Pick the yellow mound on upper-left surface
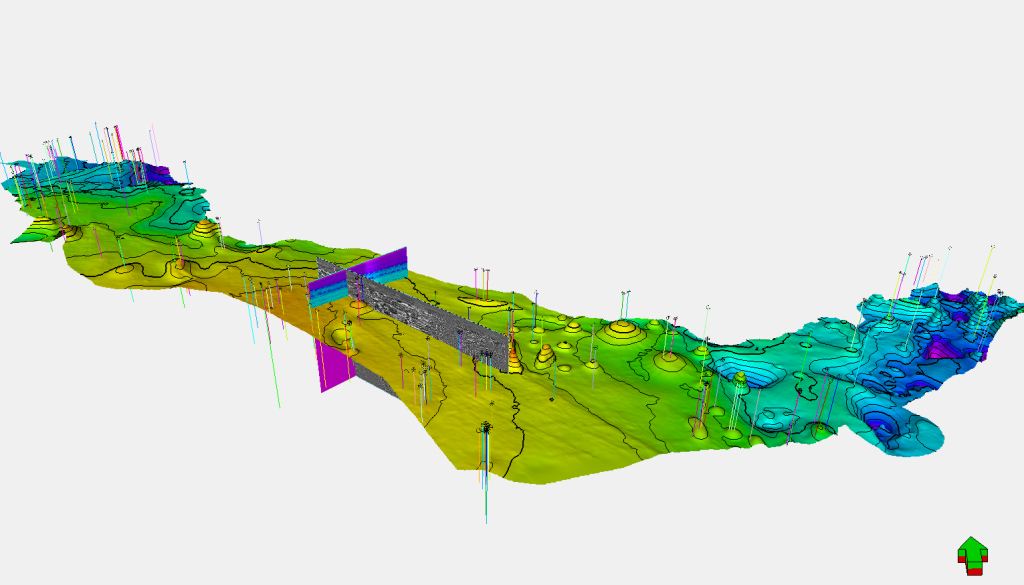Screen dimensions: 1024x585 tap(205, 229)
